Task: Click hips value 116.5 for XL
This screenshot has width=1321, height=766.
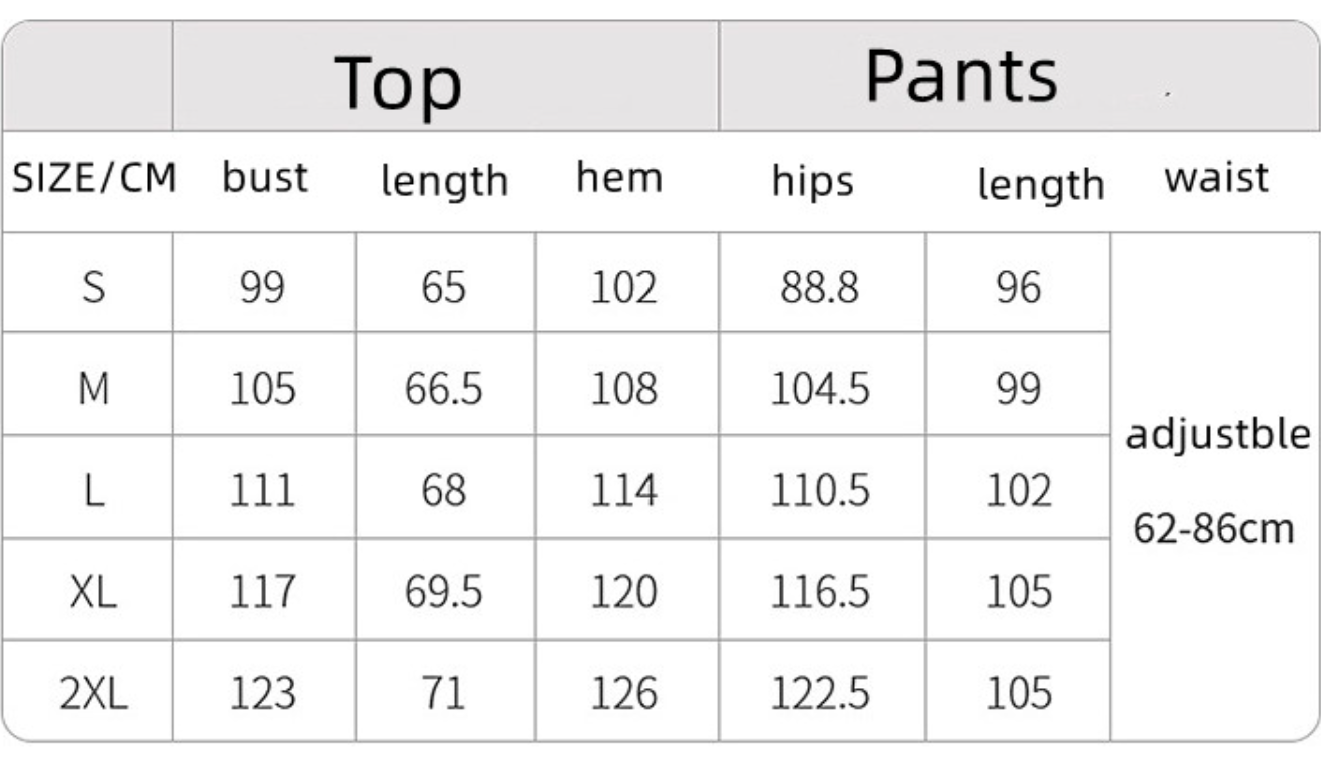Action: (x=819, y=592)
